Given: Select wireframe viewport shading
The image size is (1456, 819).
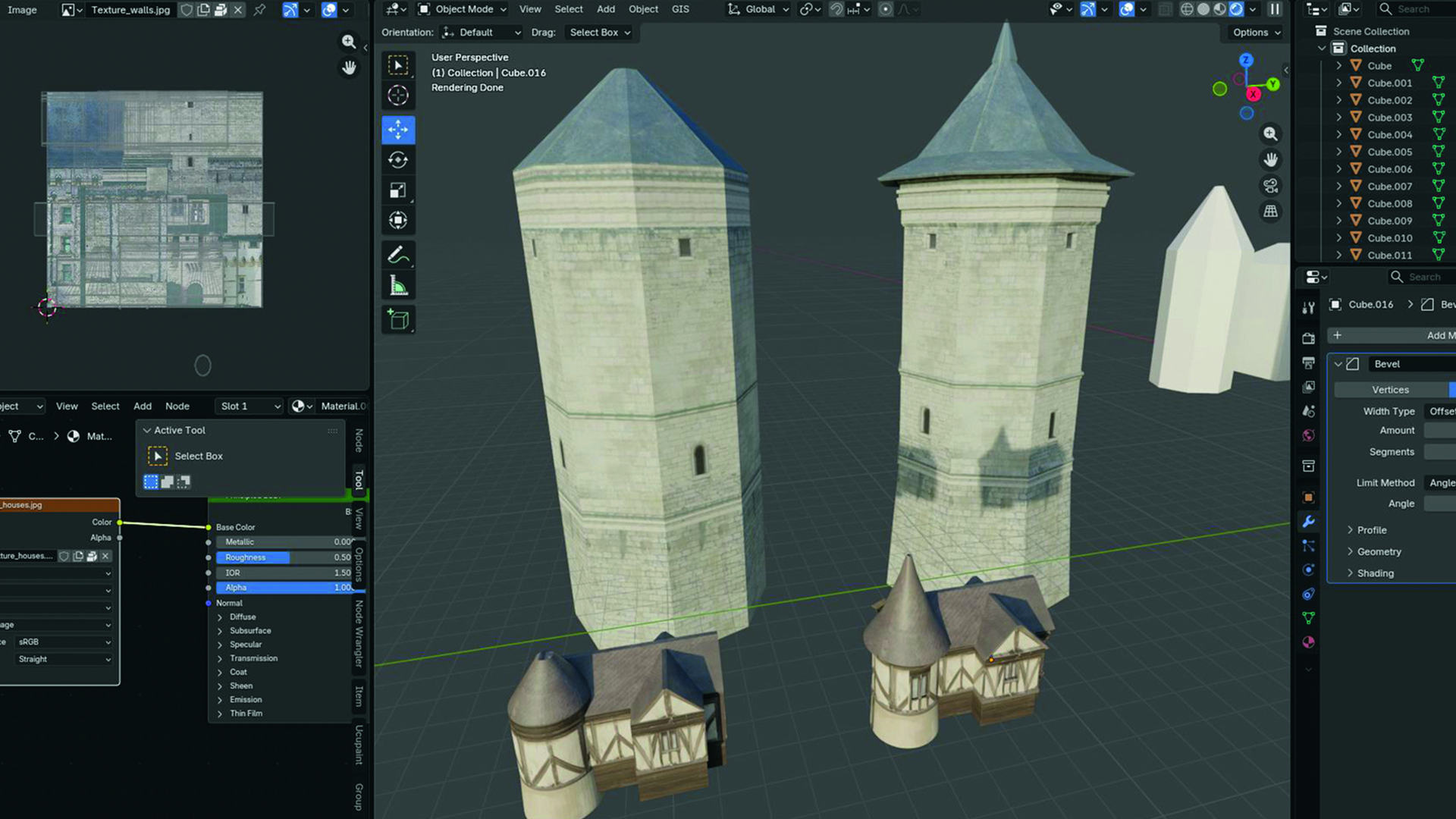Looking at the screenshot, I should [1187, 9].
